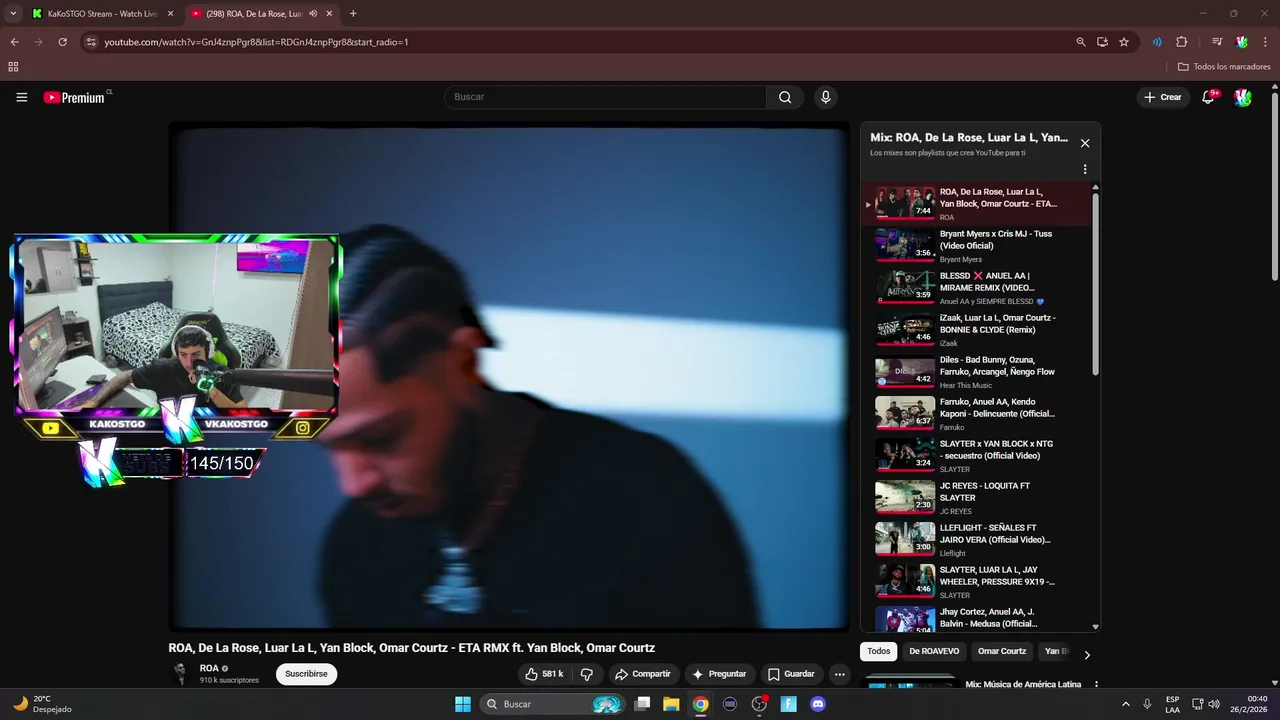Screen dimensions: 1280x720
Task: Open Discord from the taskbar
Action: [x=818, y=704]
